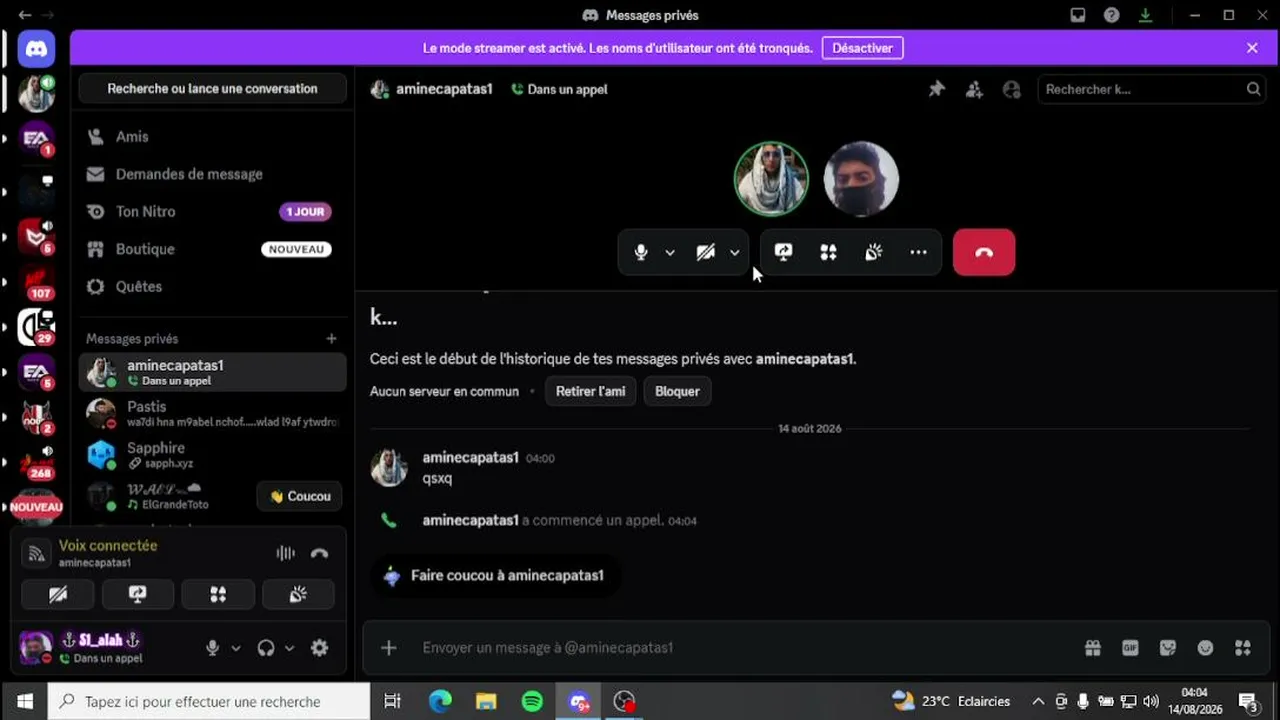Screen dimensions: 1280x720
Task: Turn on camera in the call controls
Action: [706, 252]
